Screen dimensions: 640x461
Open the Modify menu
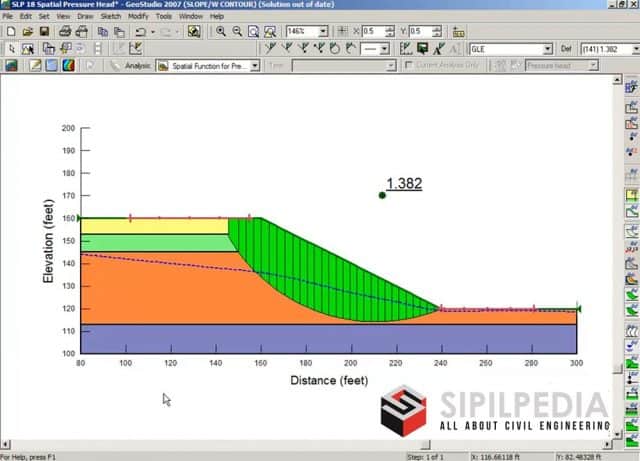[x=138, y=16]
